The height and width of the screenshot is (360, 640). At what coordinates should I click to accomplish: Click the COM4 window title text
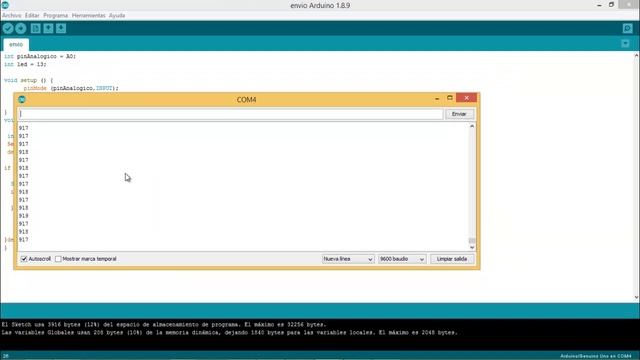(x=247, y=100)
